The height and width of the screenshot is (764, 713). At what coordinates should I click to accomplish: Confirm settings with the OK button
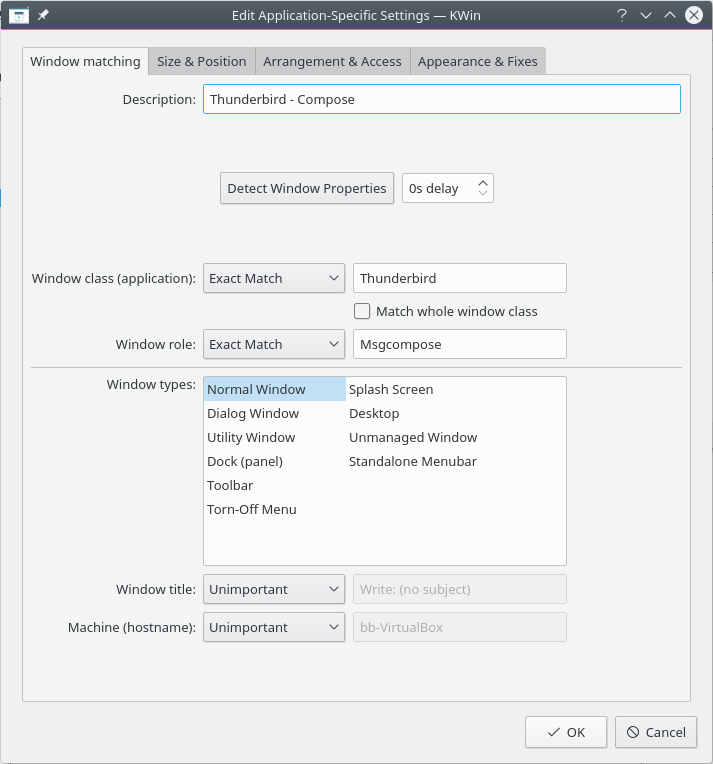[565, 732]
